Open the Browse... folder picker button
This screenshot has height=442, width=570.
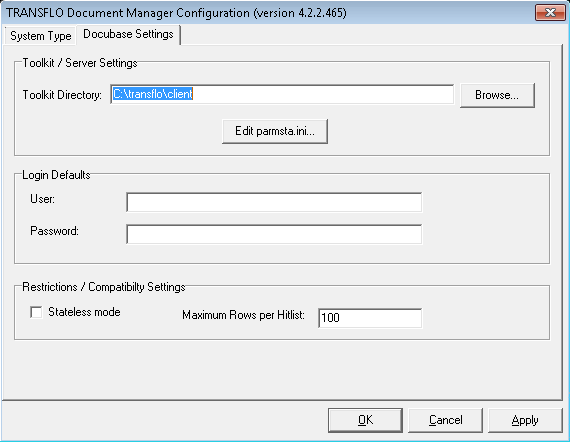point(497,95)
